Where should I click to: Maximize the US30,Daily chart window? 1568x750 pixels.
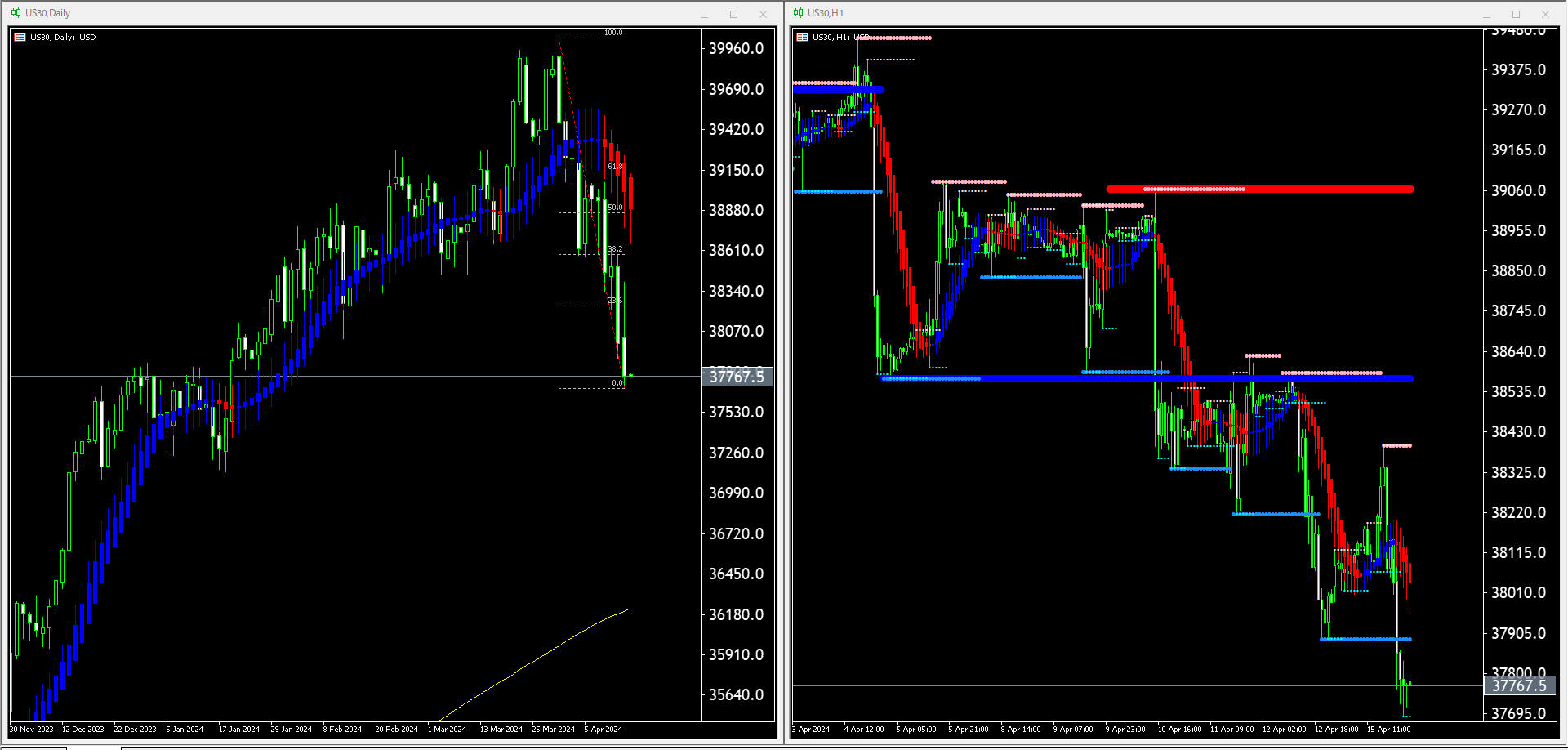[x=733, y=14]
